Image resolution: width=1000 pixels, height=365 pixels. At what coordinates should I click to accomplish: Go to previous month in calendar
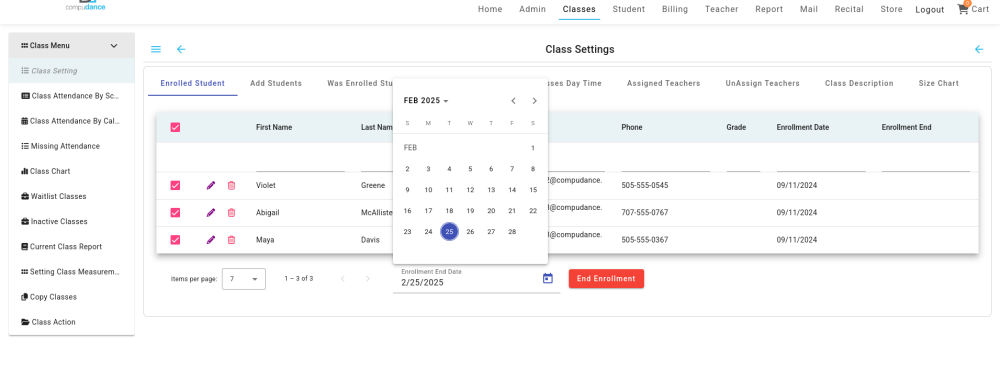click(x=513, y=101)
